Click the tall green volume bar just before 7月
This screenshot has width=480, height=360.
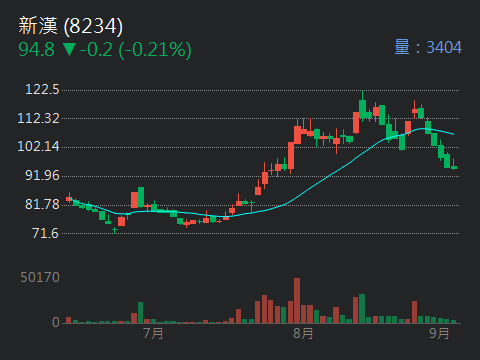pos(141,313)
